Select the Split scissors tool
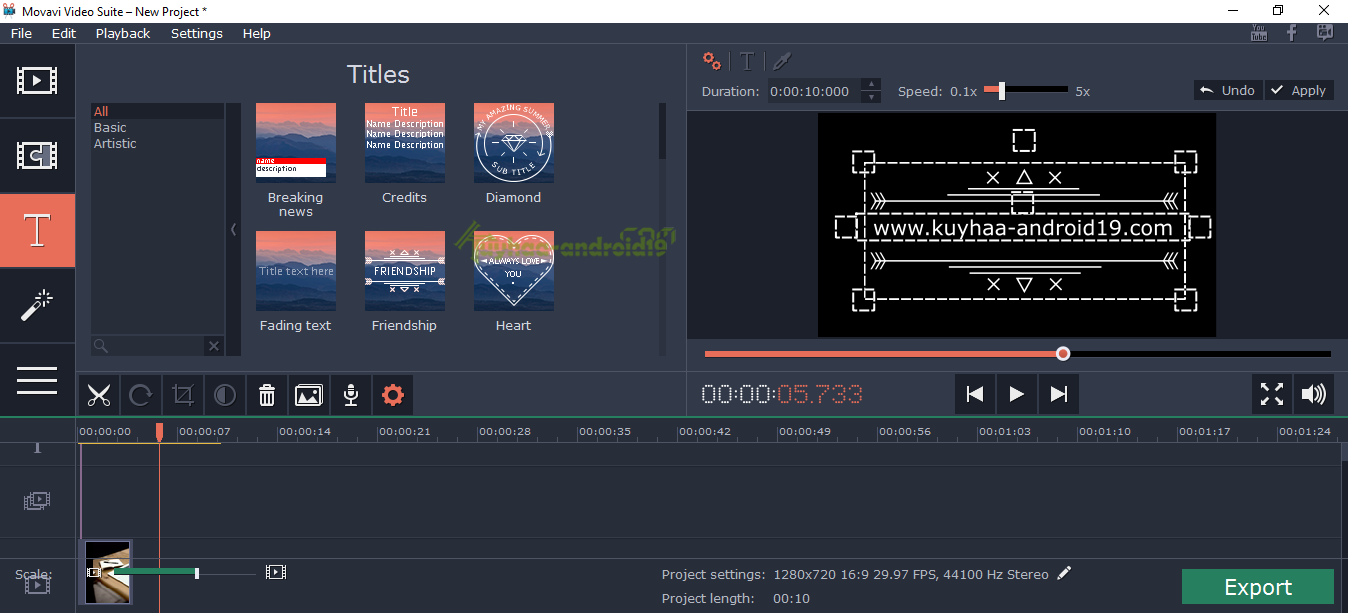Viewport: 1348px width, 613px height. [x=98, y=395]
